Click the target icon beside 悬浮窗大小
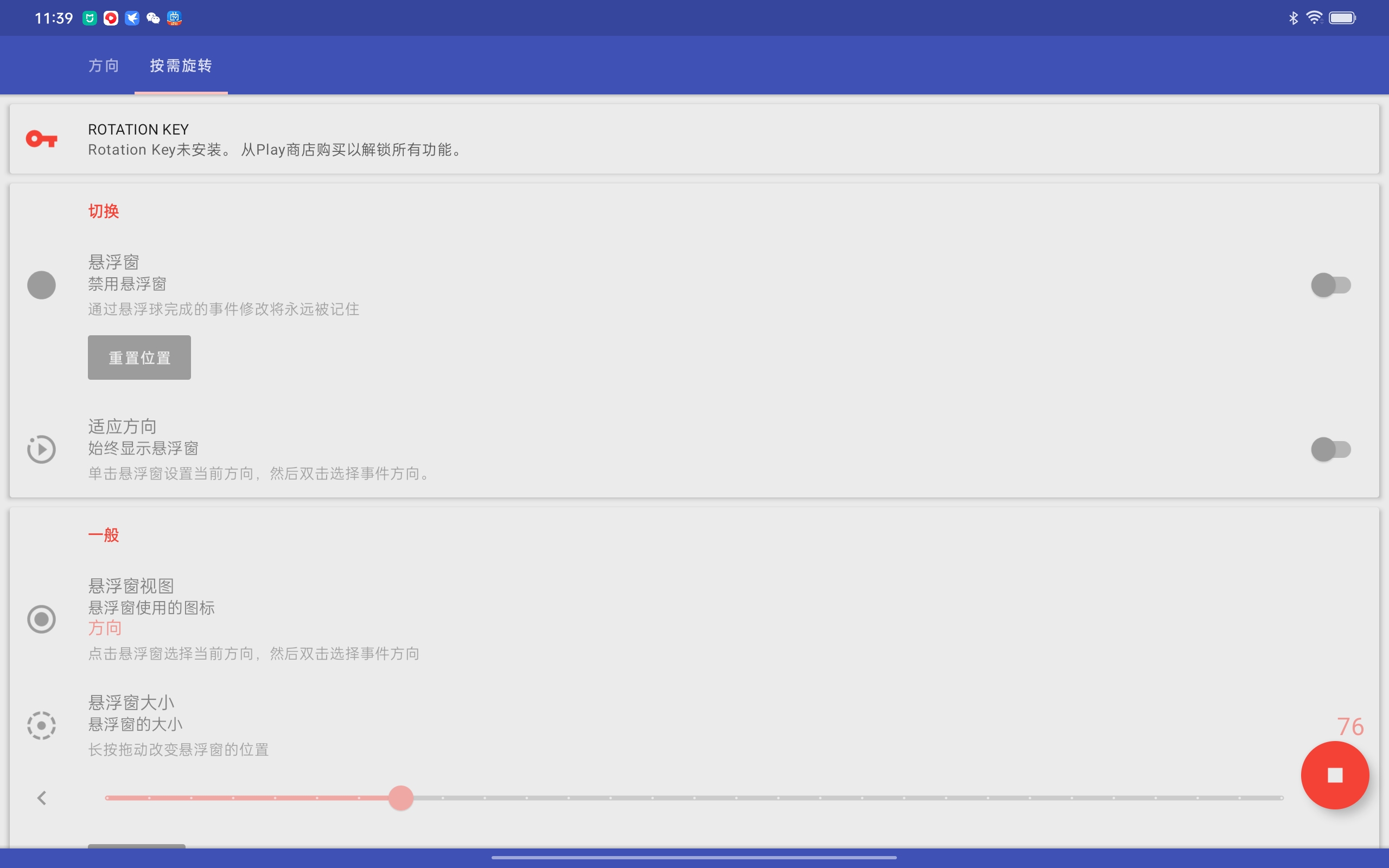The height and width of the screenshot is (868, 1389). [x=41, y=725]
